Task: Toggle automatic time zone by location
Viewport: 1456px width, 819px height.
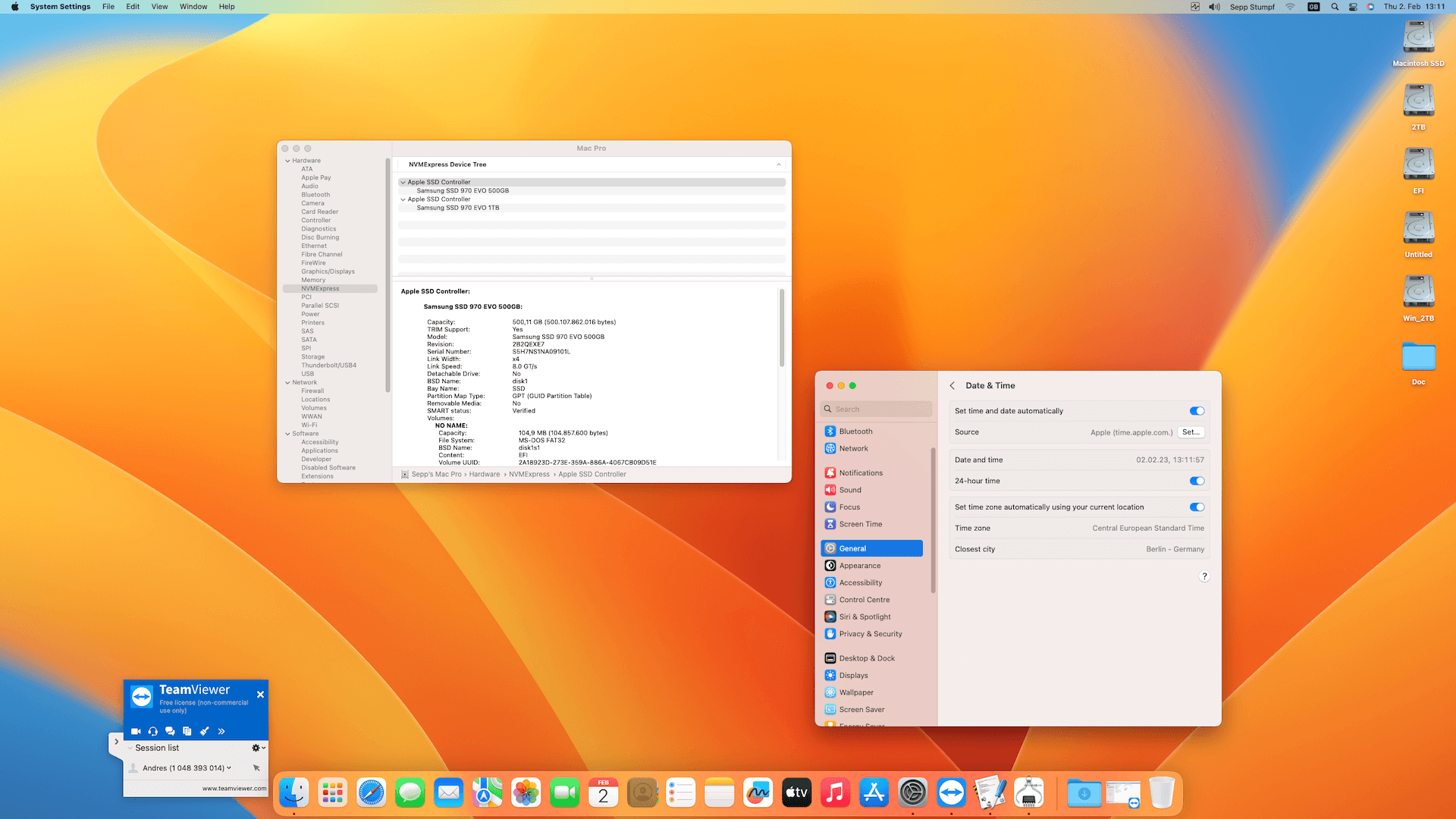Action: 1197,507
